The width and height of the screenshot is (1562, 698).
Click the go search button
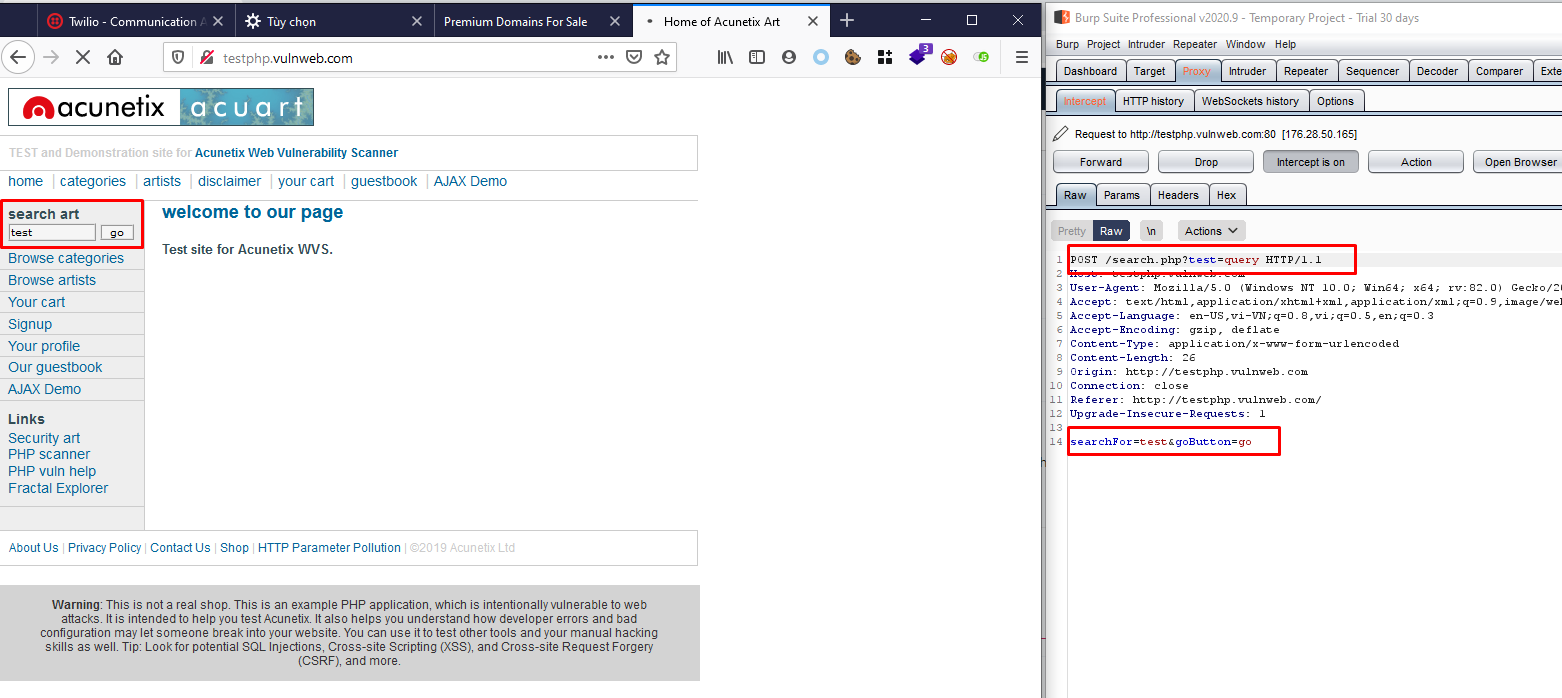click(x=117, y=232)
